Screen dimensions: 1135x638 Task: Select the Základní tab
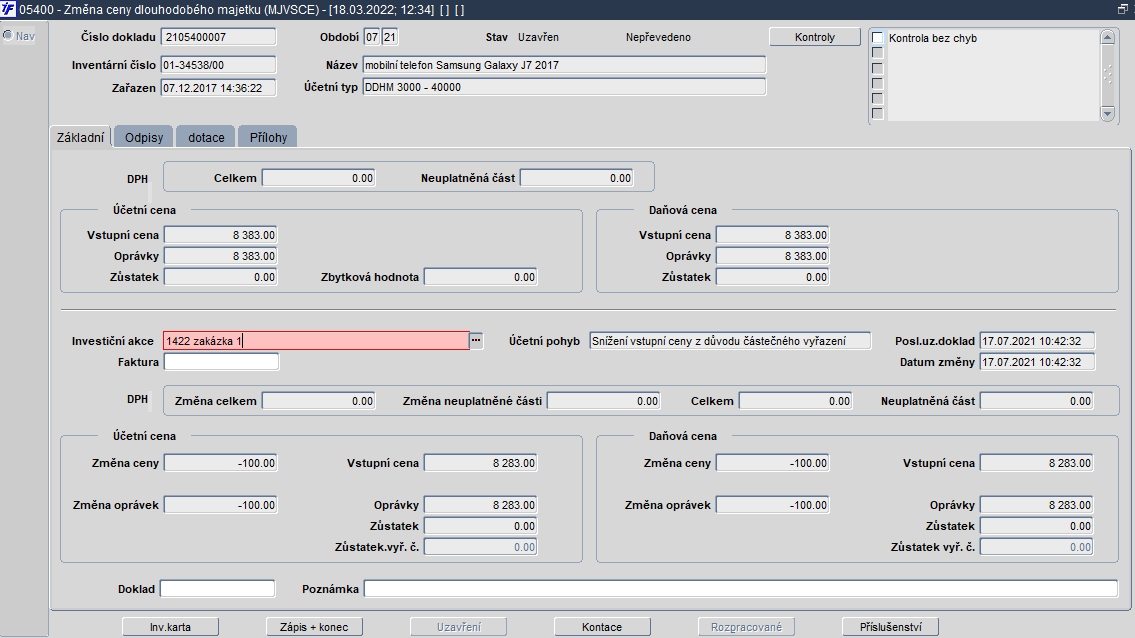tap(80, 137)
